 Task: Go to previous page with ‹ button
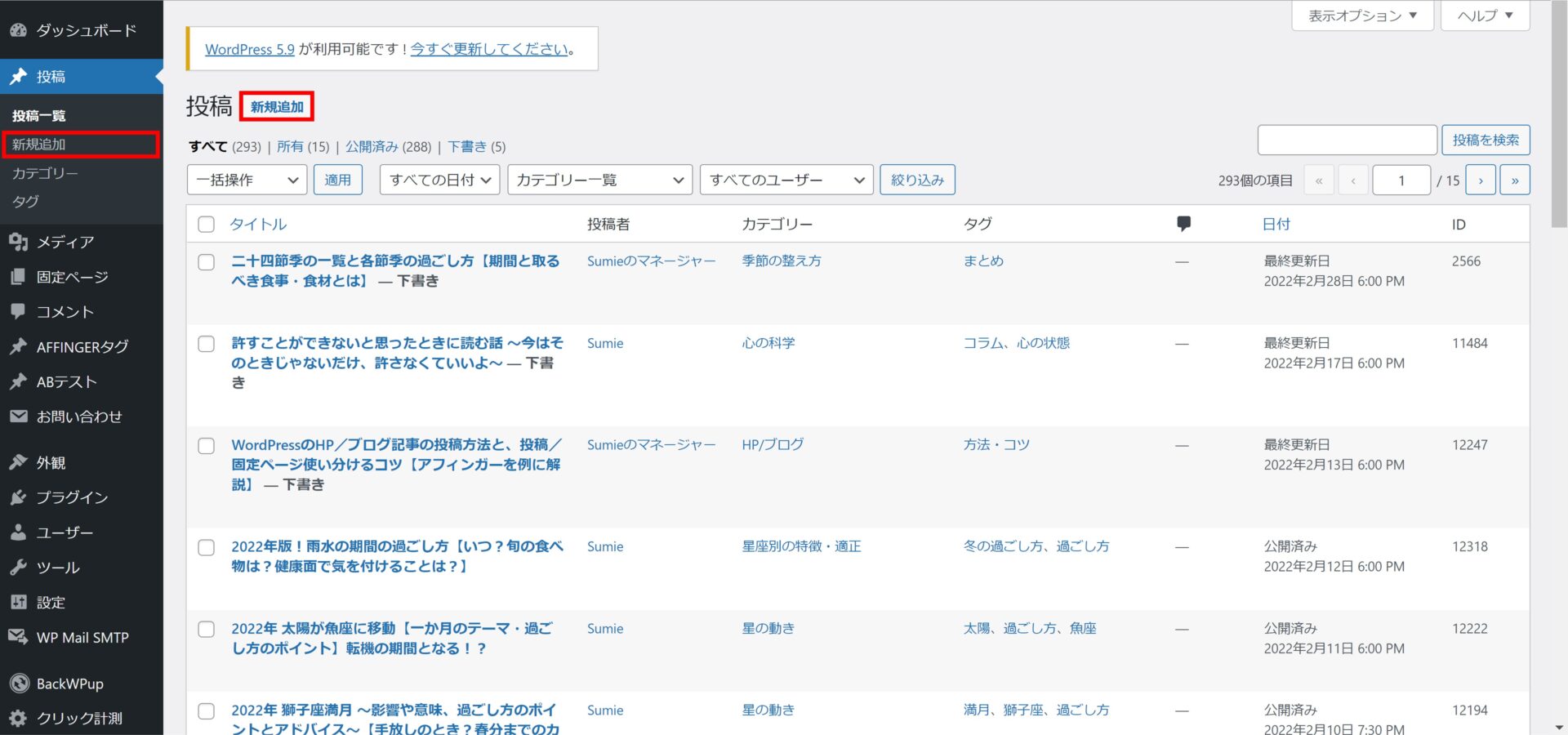[x=1353, y=180]
